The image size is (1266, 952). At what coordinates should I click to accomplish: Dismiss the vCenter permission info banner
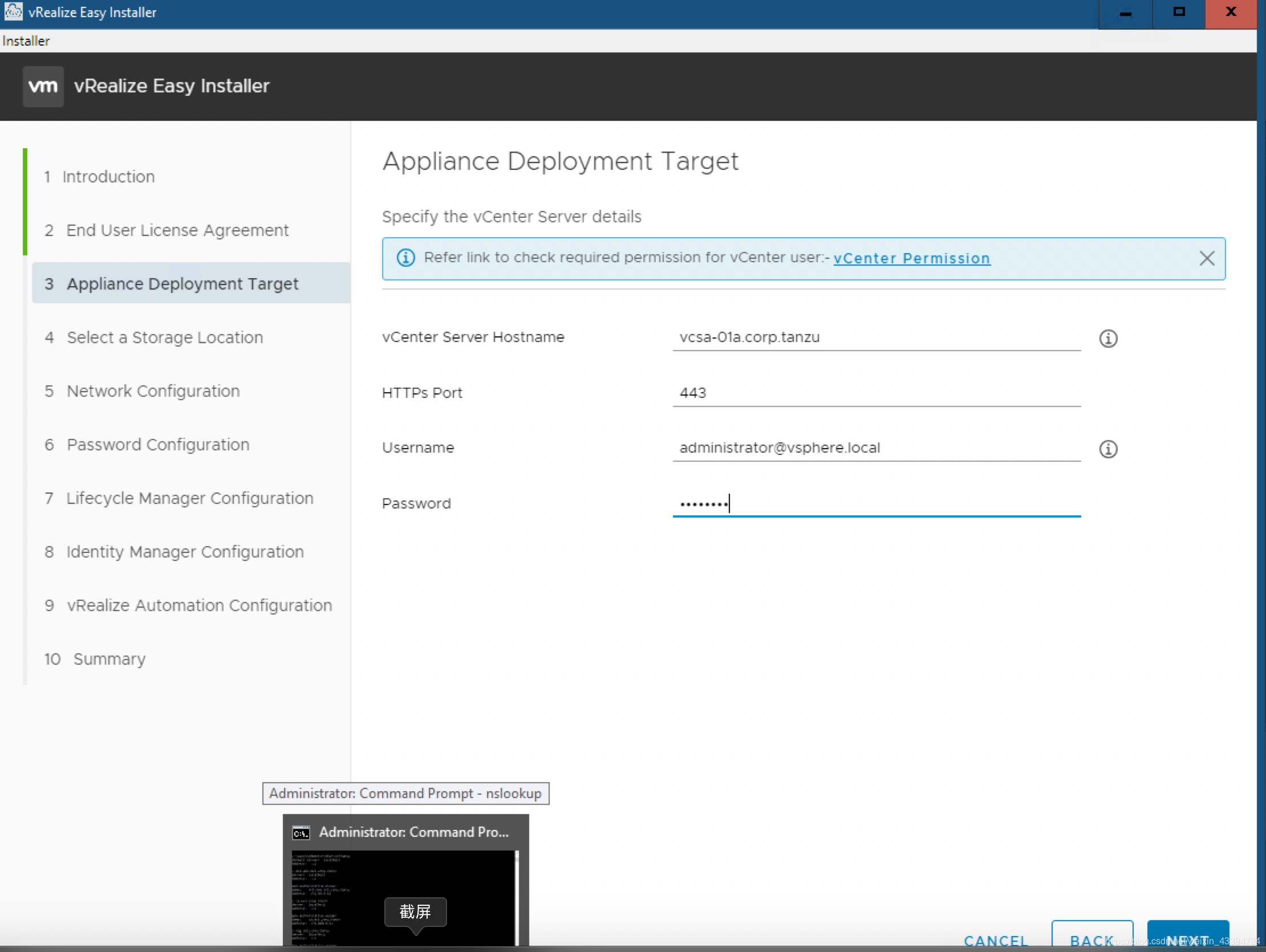click(1207, 259)
